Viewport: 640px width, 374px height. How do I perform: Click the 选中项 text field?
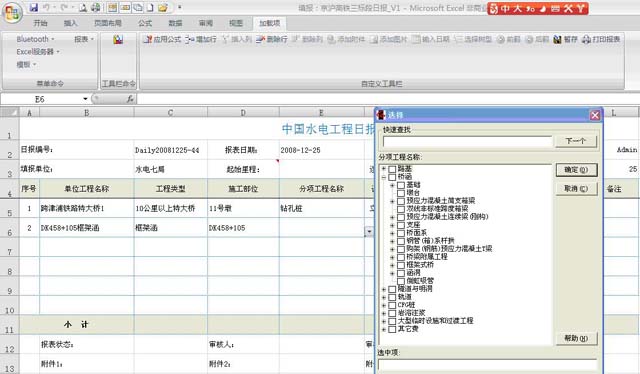[487, 365]
